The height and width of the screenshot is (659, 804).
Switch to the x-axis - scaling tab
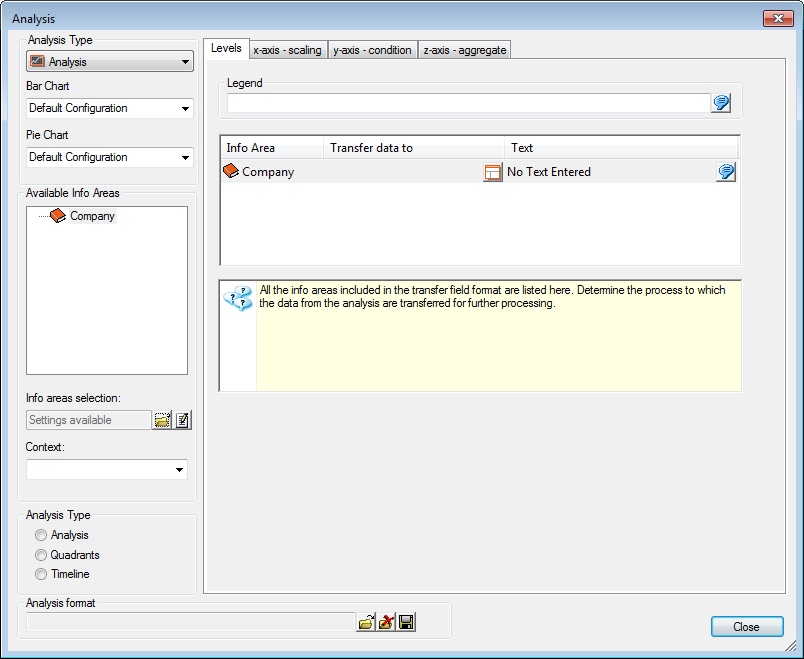287,50
